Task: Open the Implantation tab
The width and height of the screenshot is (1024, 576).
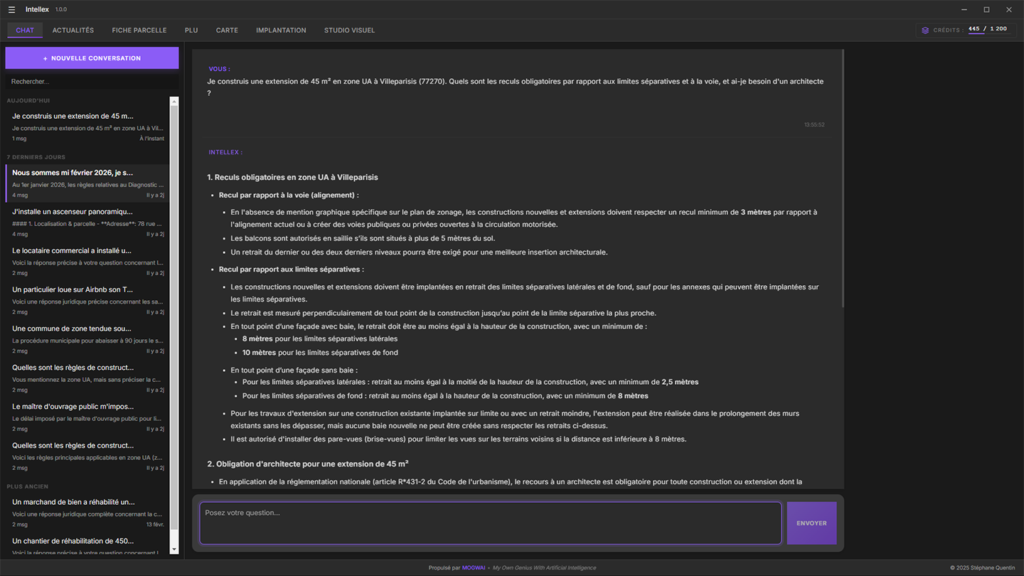Action: coord(281,30)
